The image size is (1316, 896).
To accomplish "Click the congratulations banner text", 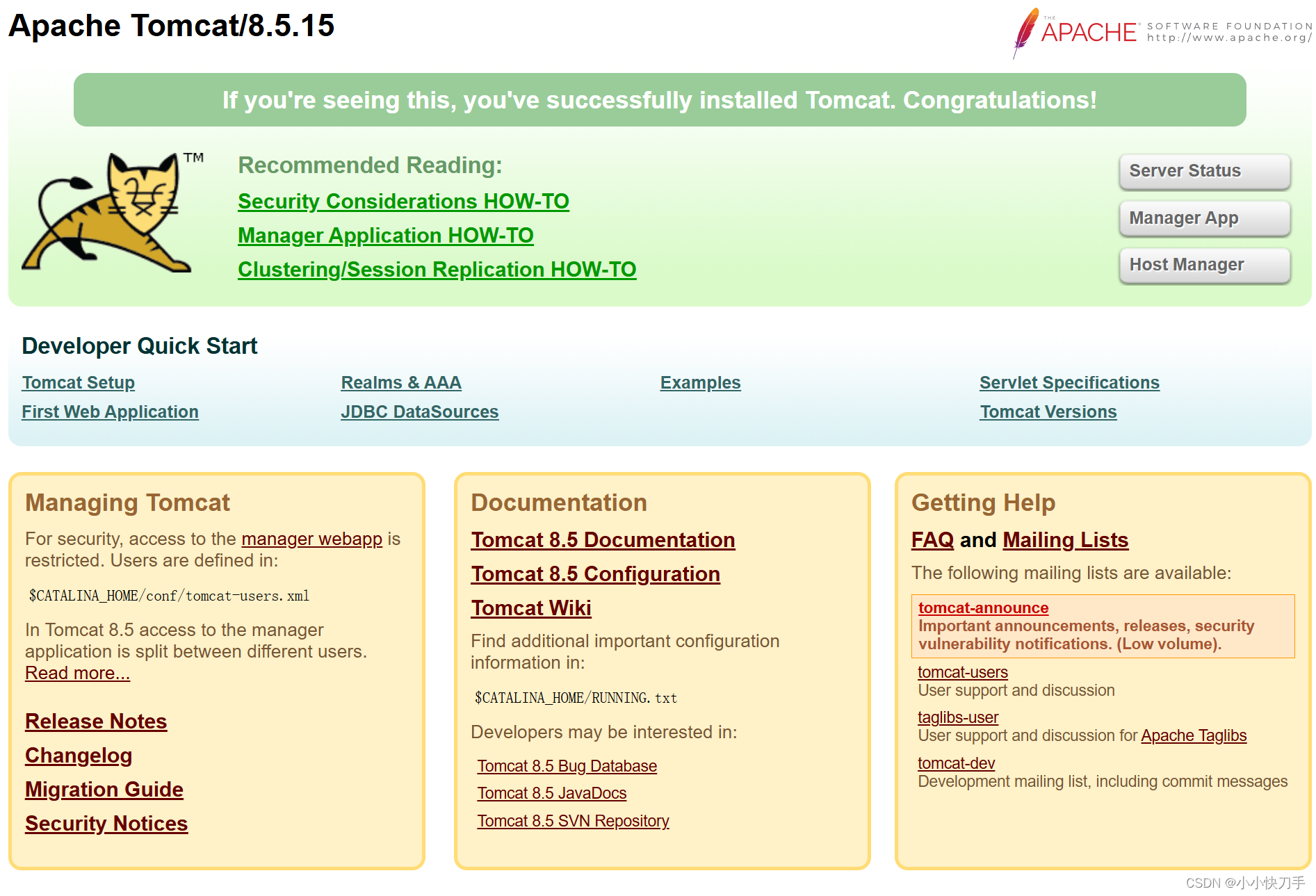I will tap(660, 100).
